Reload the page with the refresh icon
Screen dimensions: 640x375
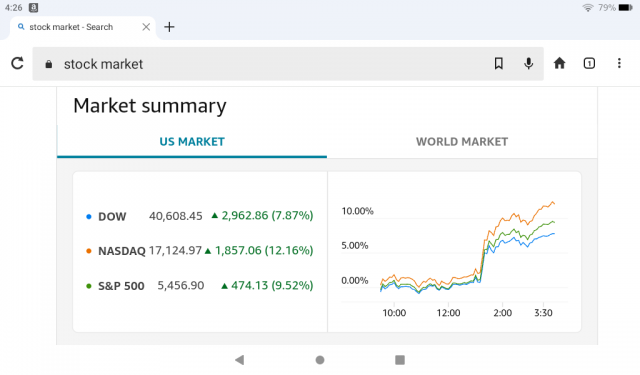coord(17,63)
